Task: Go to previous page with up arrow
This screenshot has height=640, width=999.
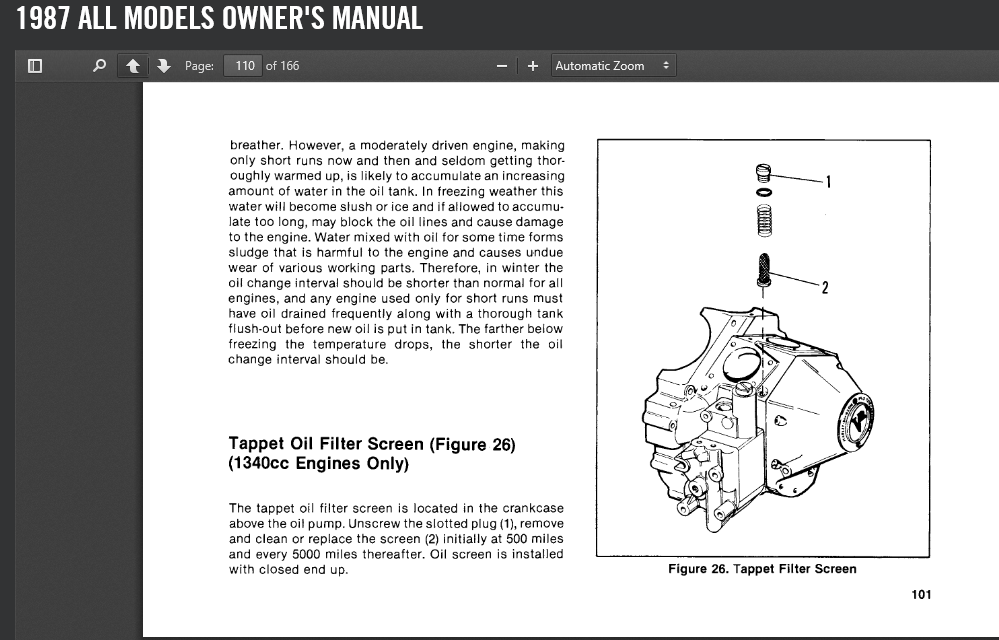Action: 131,66
